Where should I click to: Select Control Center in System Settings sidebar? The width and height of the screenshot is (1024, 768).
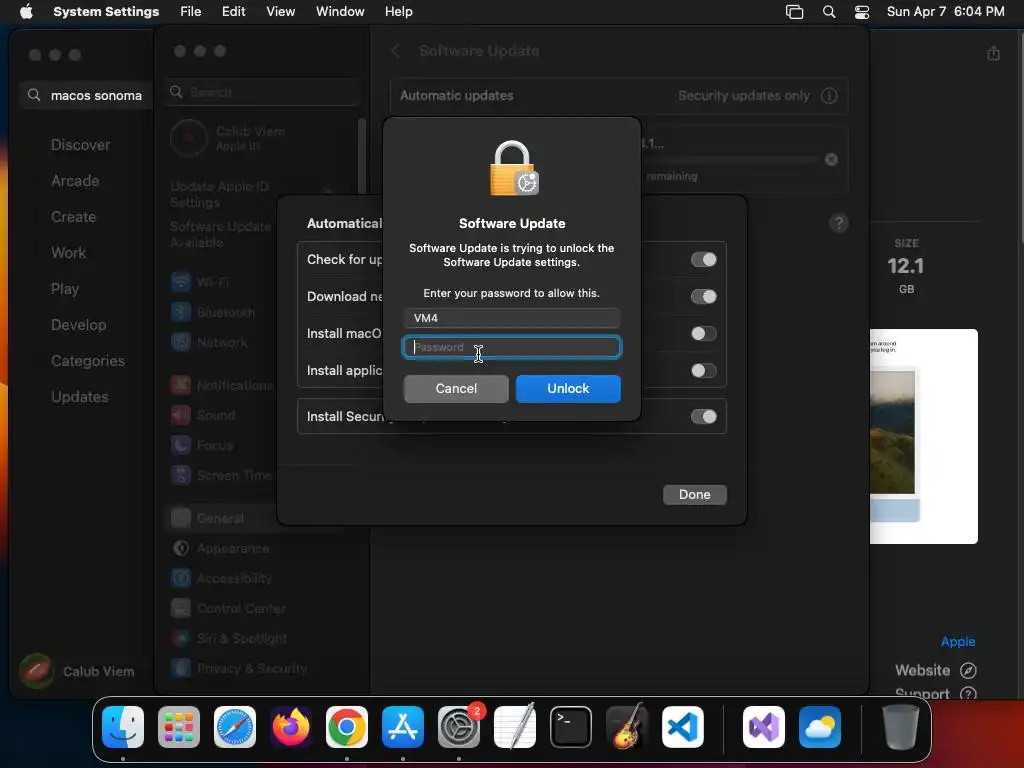tap(229, 609)
